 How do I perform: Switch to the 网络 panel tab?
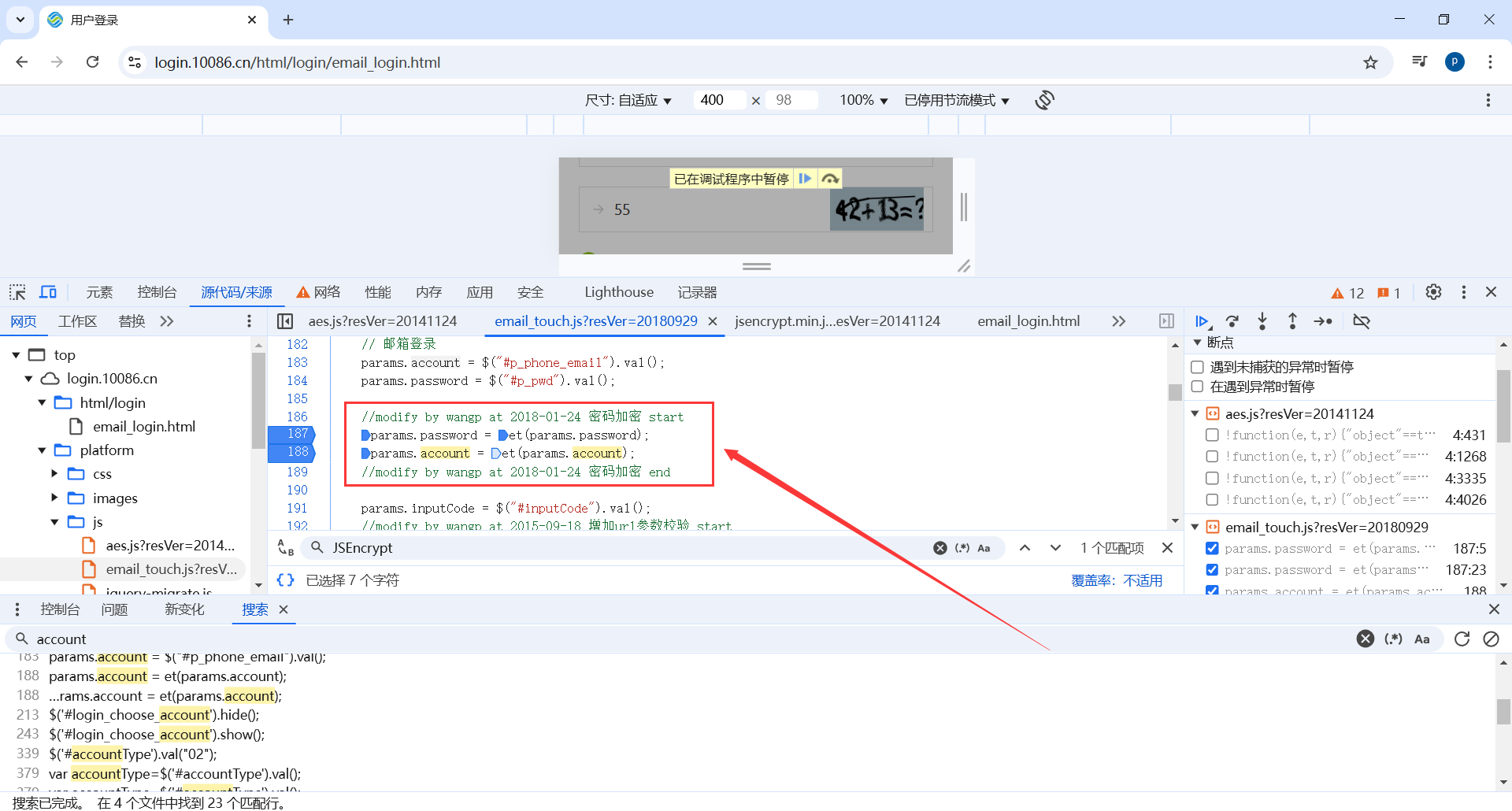point(318,292)
